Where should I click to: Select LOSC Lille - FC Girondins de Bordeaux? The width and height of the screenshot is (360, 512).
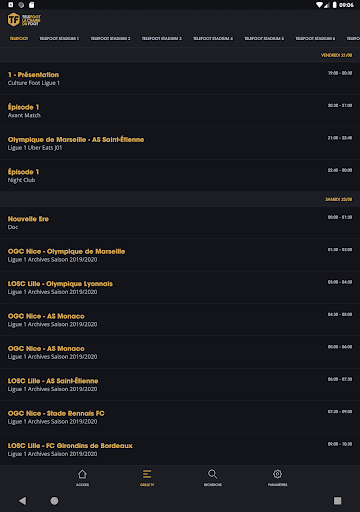point(180,449)
